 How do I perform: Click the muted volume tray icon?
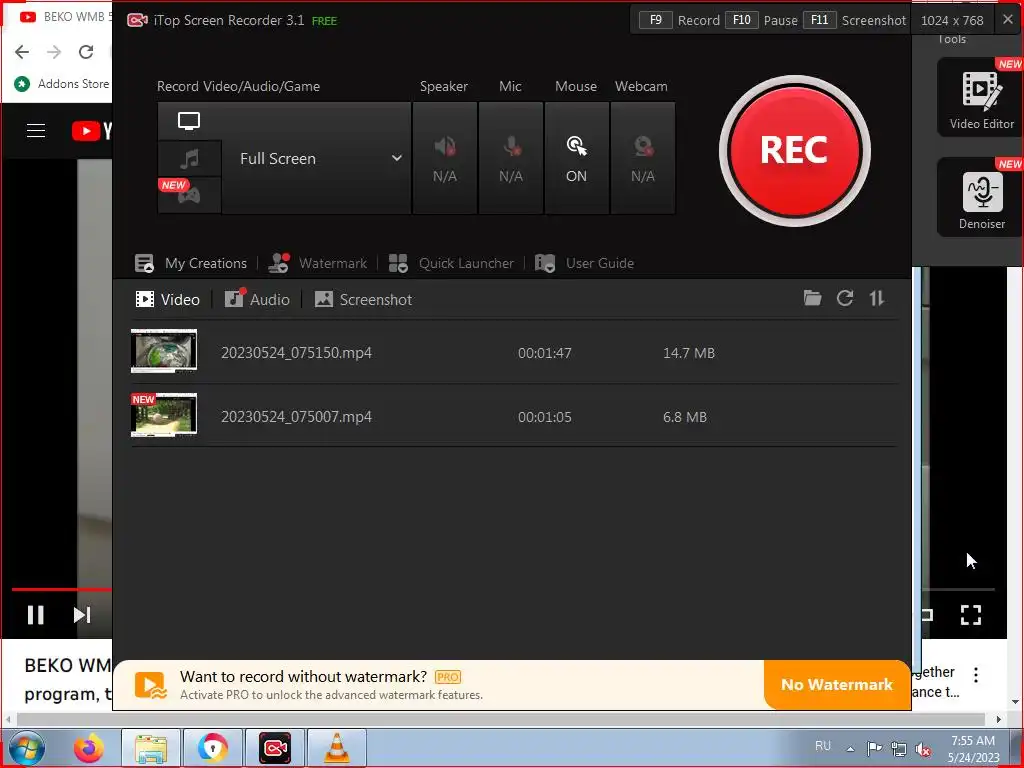pyautogui.click(x=923, y=749)
